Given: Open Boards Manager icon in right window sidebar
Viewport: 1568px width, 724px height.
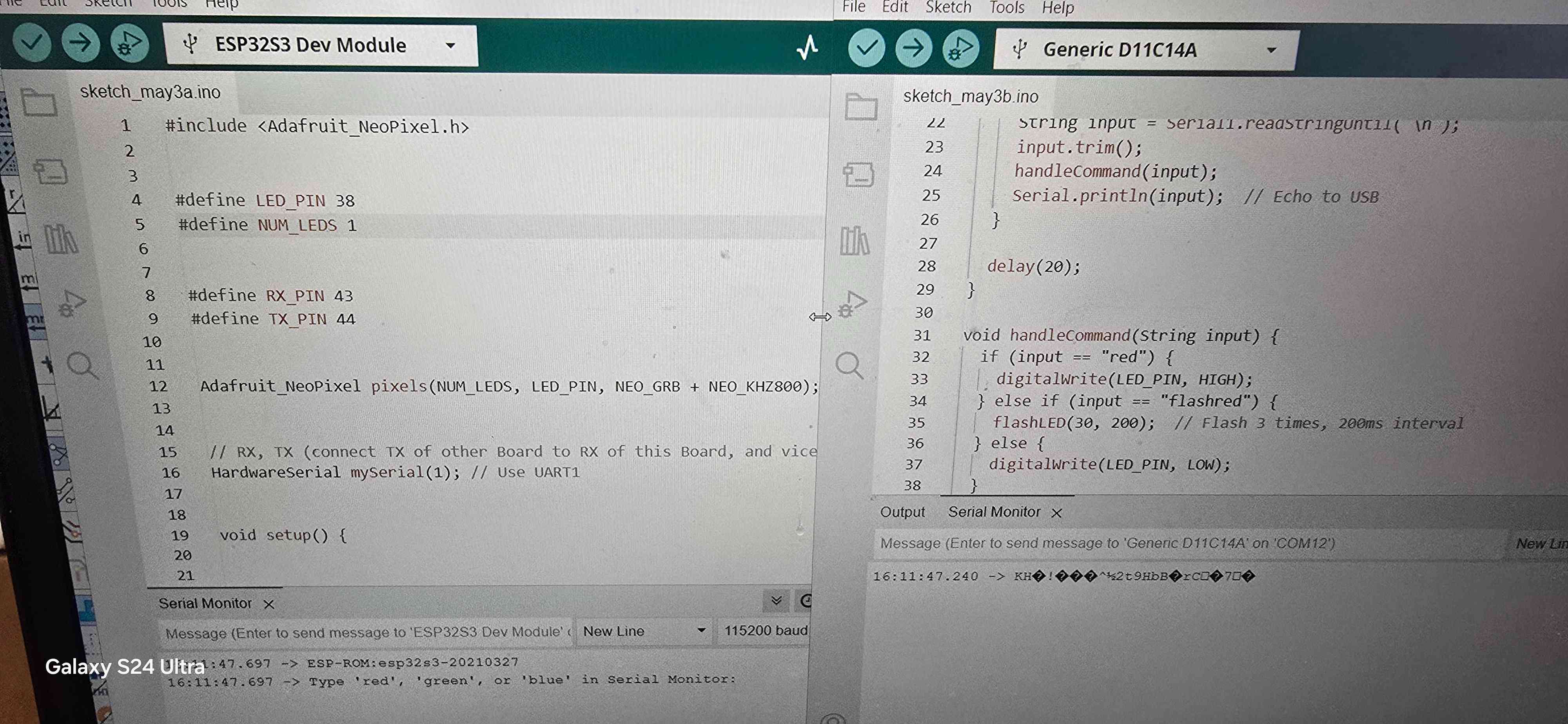Looking at the screenshot, I should (858, 174).
